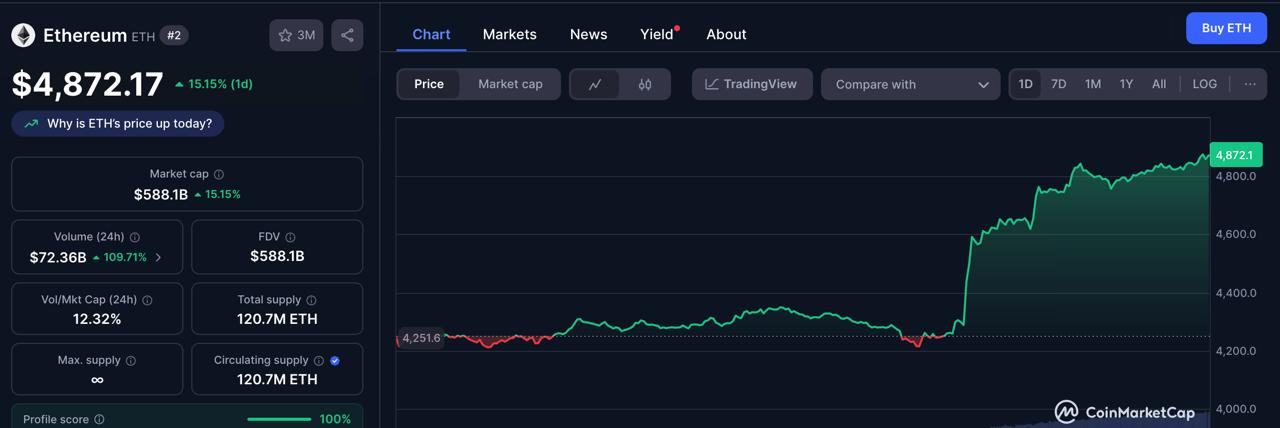Open the News tab
Screen dimensions: 1280x428
click(588, 34)
